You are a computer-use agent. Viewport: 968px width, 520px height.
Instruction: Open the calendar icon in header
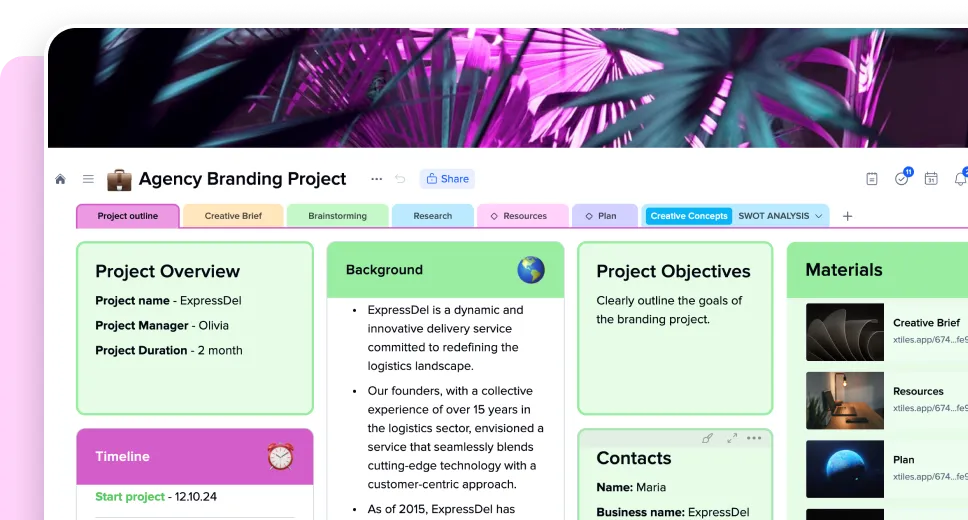tap(931, 179)
